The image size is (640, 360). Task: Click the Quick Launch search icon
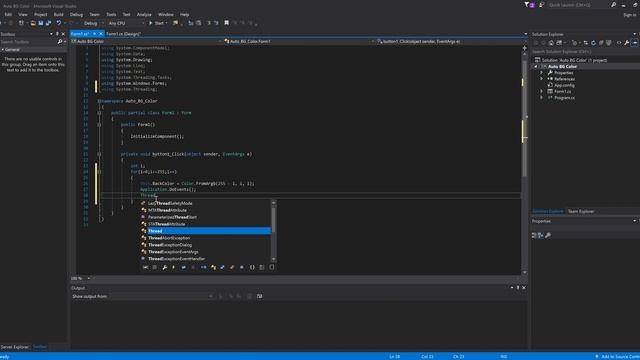(613, 5)
